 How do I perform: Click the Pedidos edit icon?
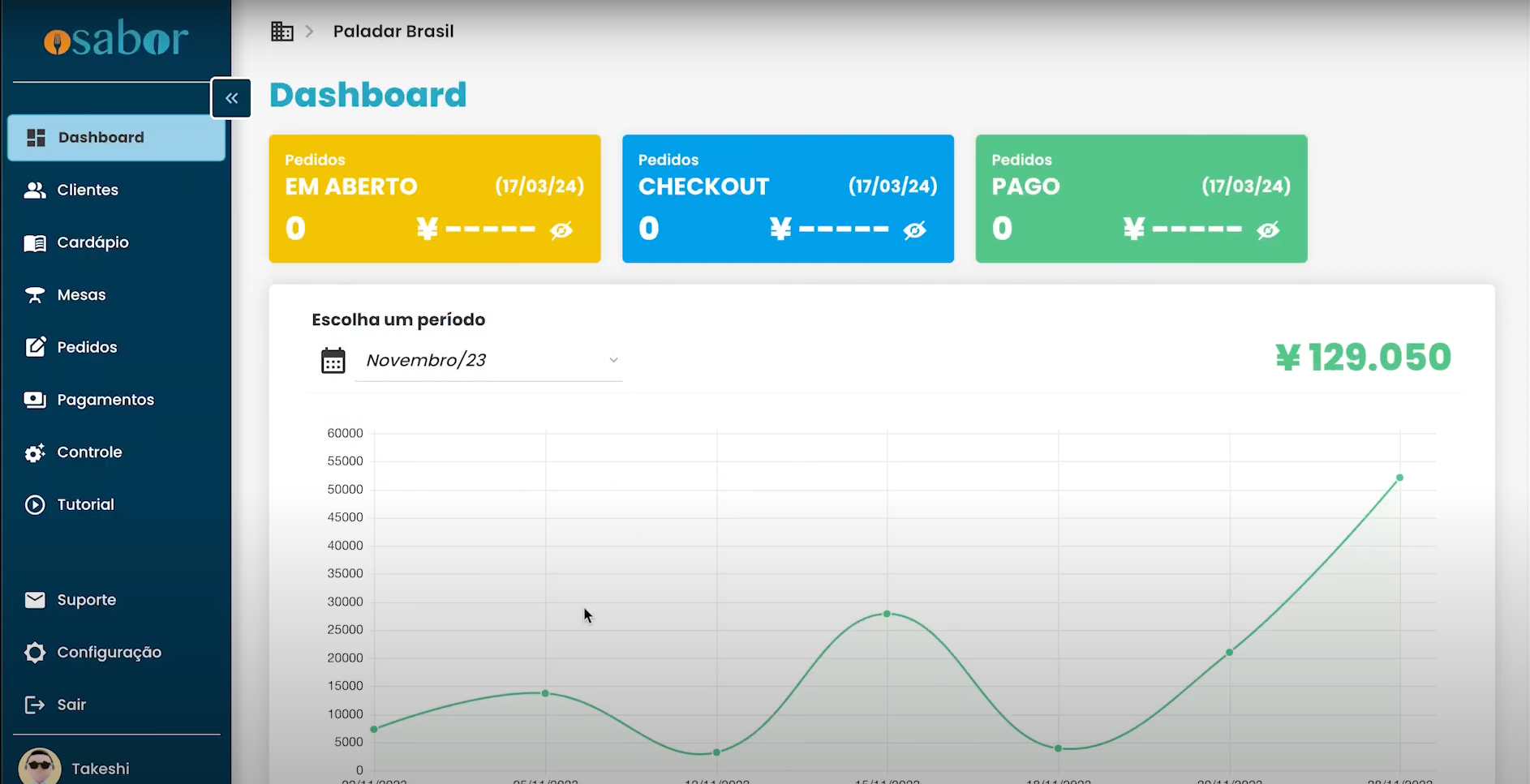click(35, 347)
